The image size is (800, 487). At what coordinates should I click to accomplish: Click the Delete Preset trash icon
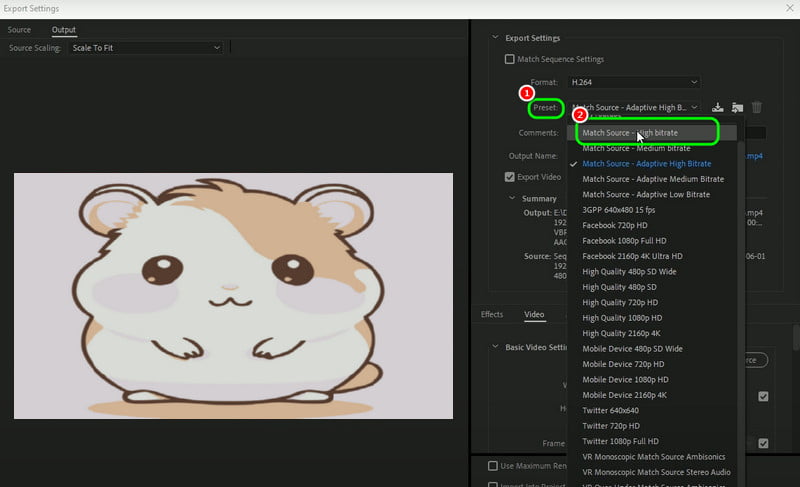757,107
